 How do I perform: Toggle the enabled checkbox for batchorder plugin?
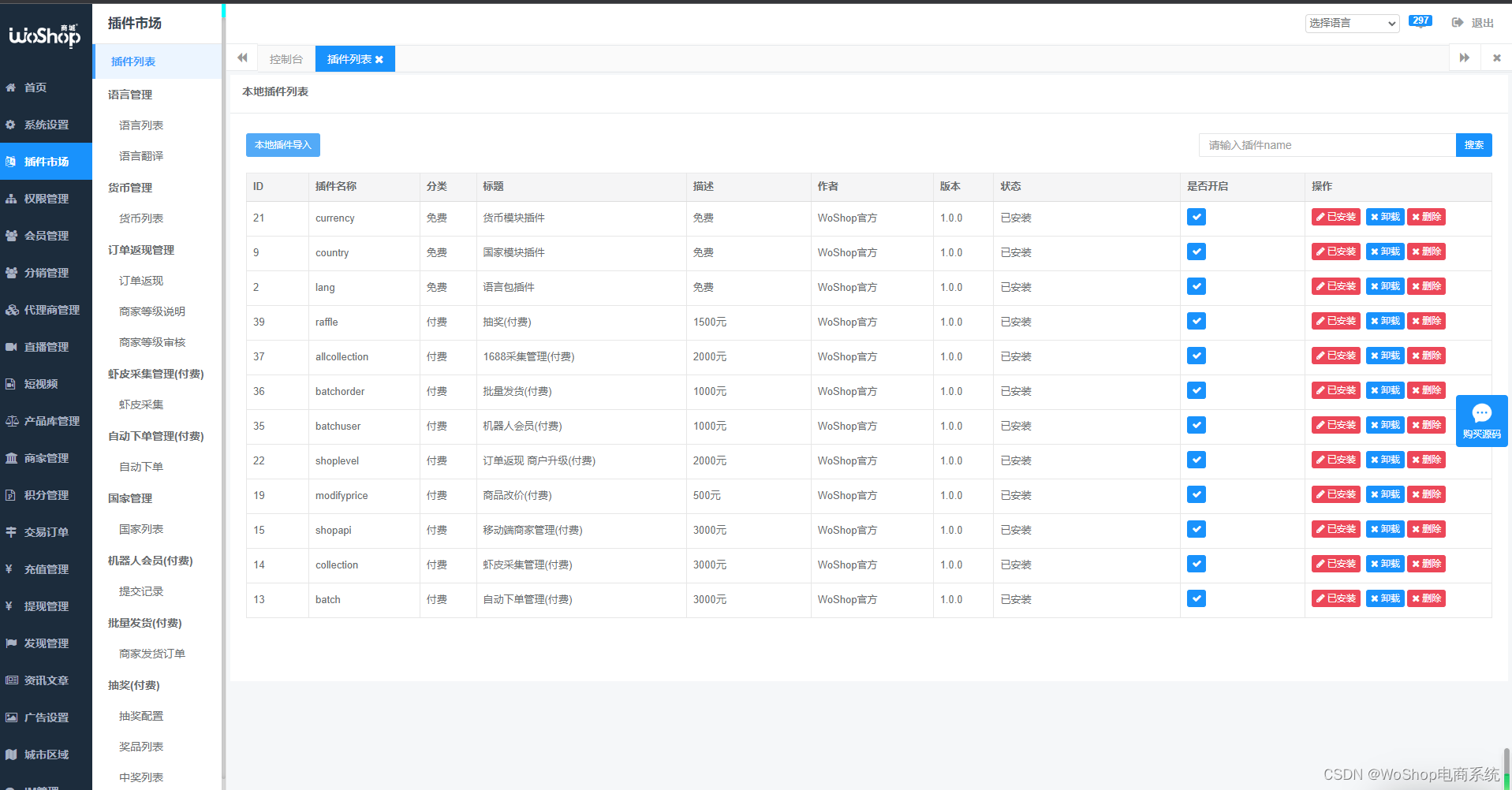point(1197,391)
